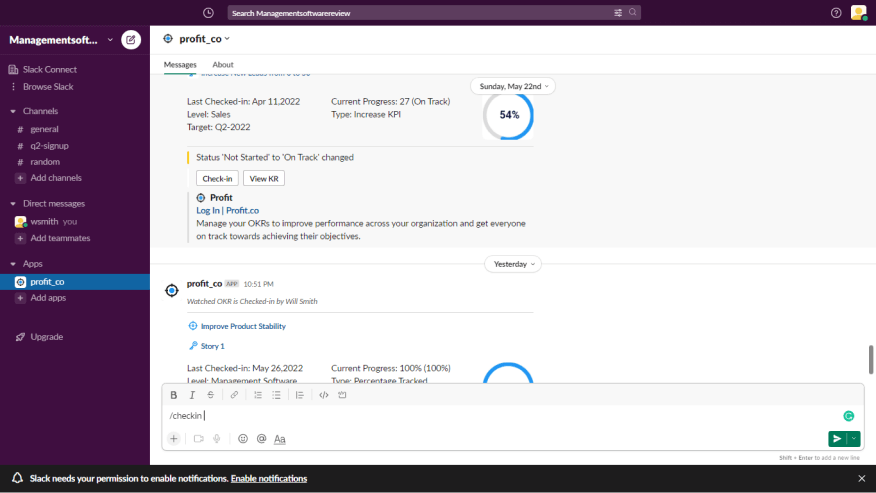Open the history clock icon
This screenshot has height=493, width=876.
pos(208,13)
